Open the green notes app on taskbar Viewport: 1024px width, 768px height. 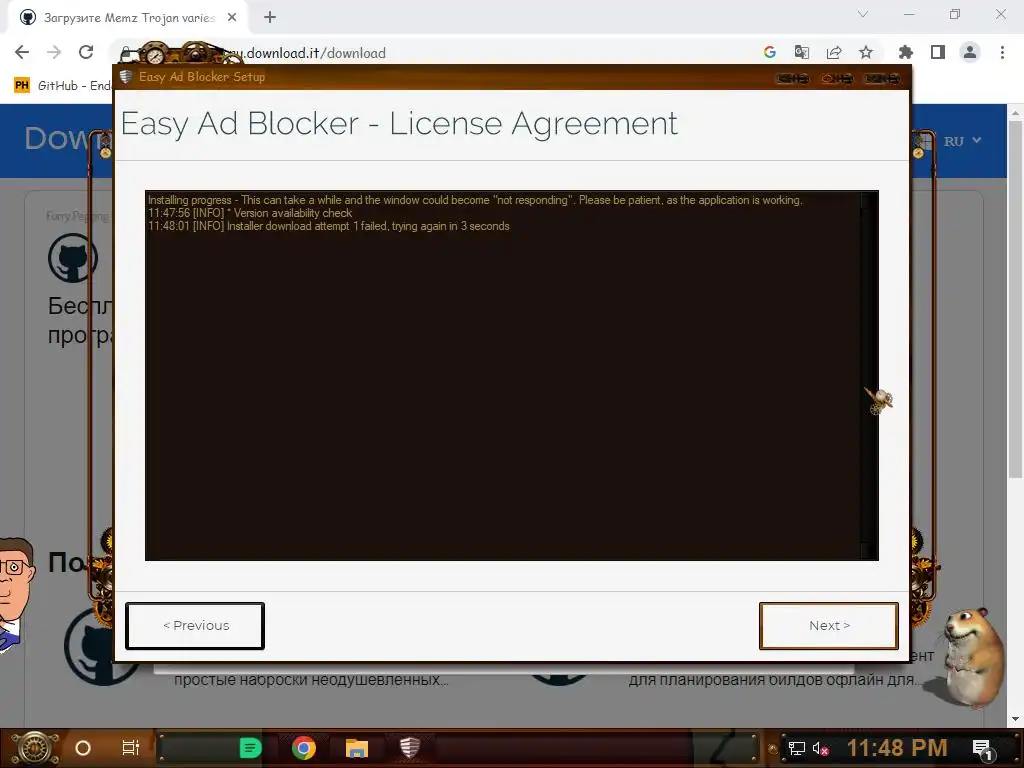pos(250,748)
